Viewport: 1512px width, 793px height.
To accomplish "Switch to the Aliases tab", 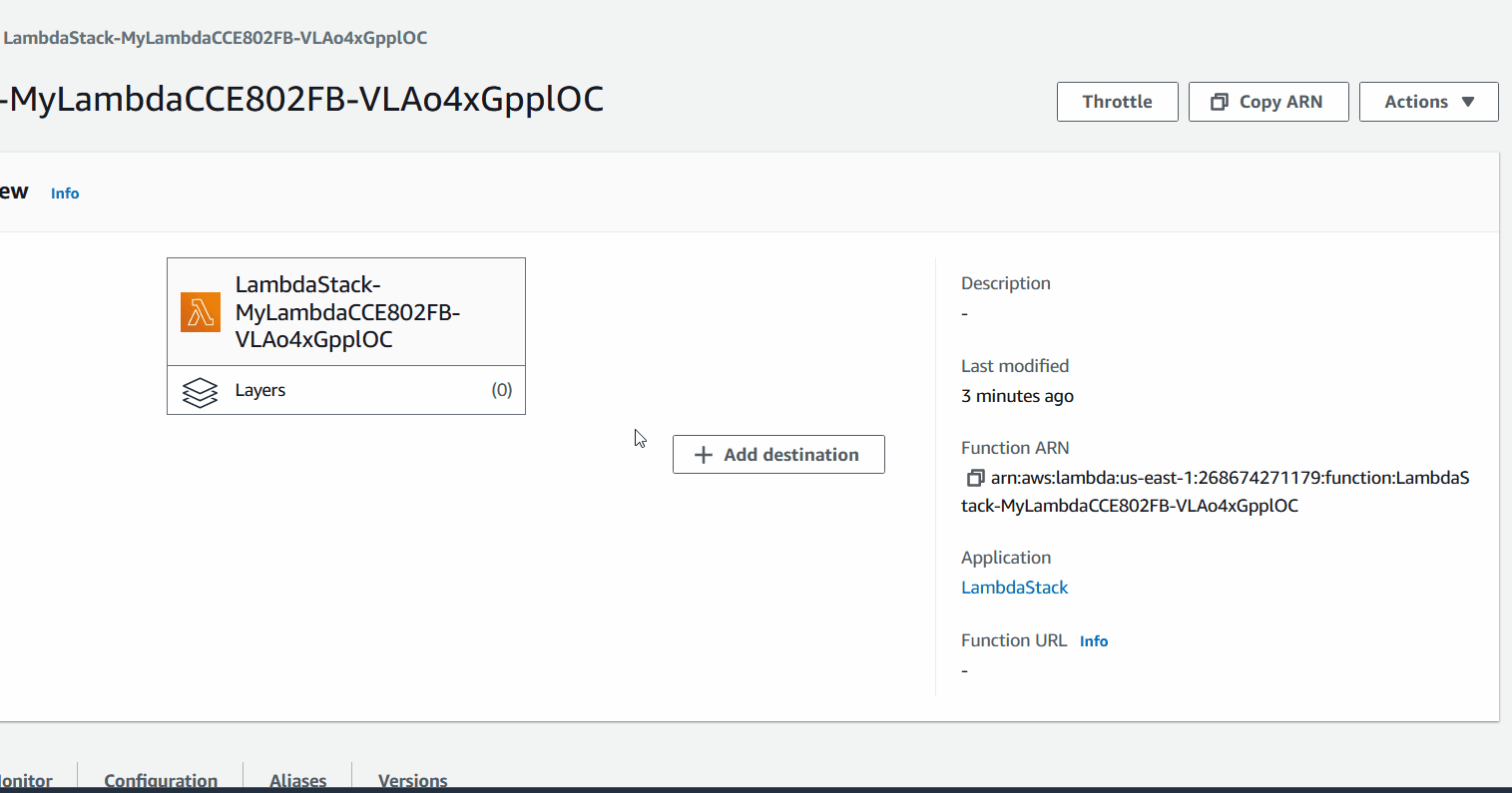I will click(x=297, y=780).
